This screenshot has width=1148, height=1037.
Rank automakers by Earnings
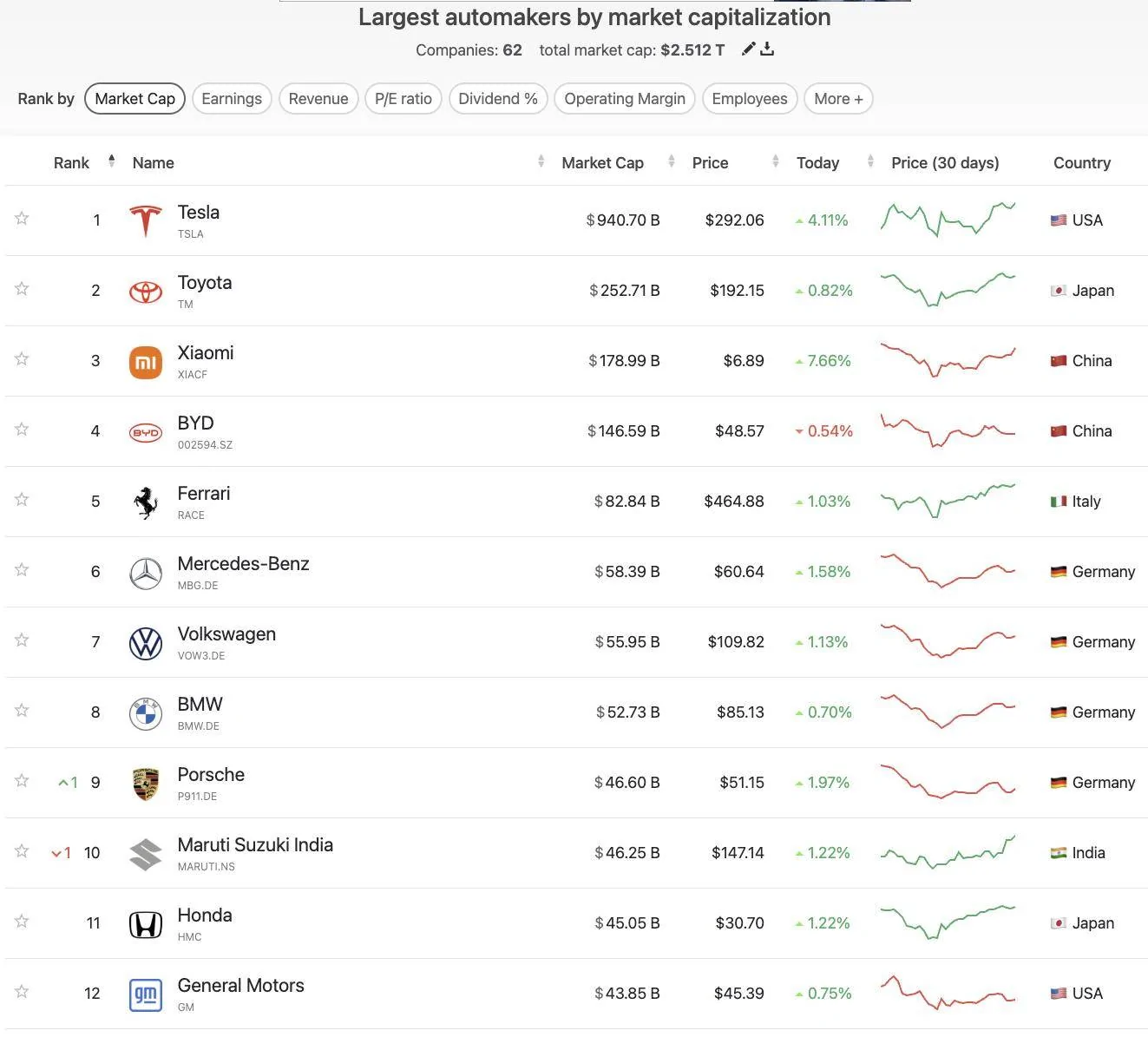click(x=232, y=99)
